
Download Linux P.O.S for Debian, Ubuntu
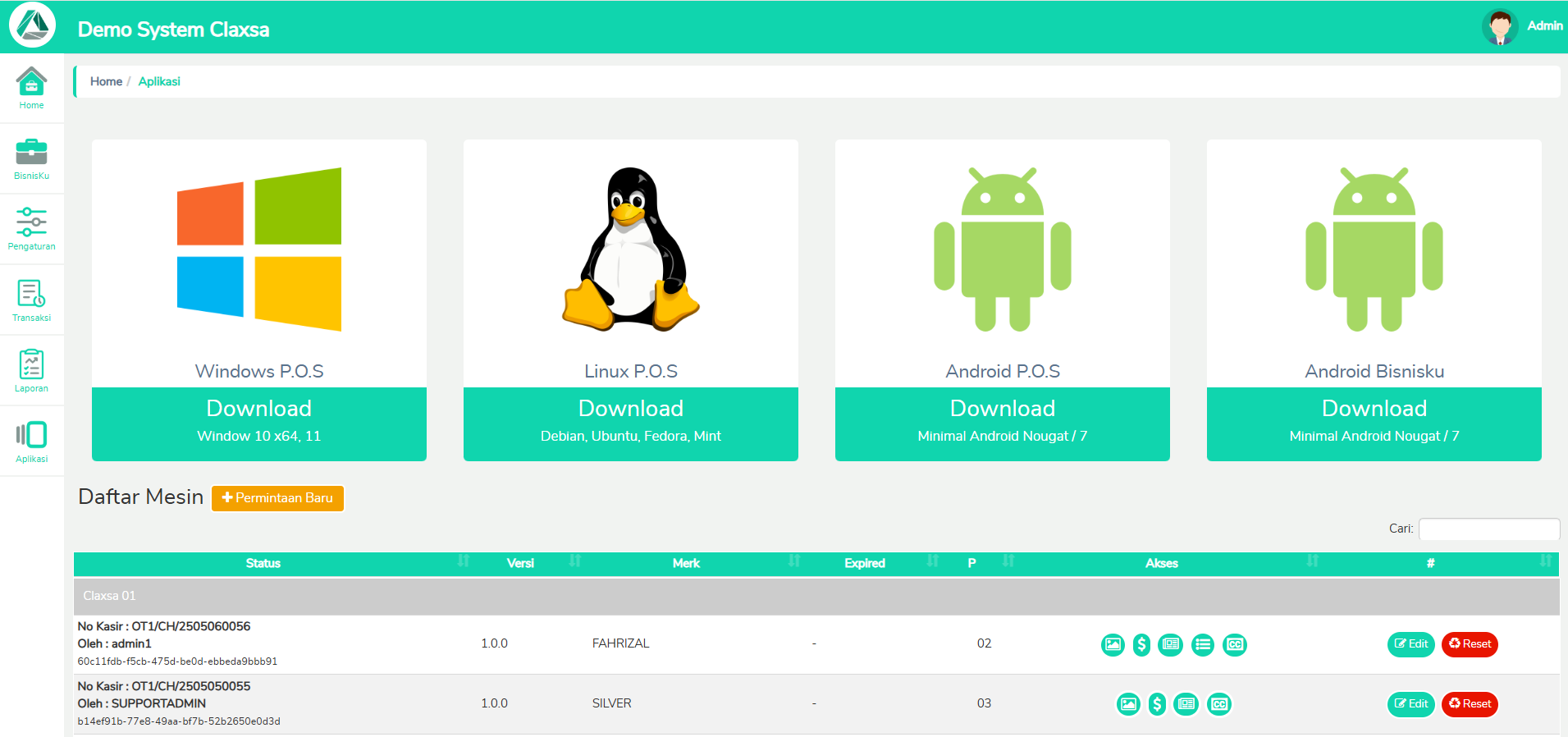[631, 423]
